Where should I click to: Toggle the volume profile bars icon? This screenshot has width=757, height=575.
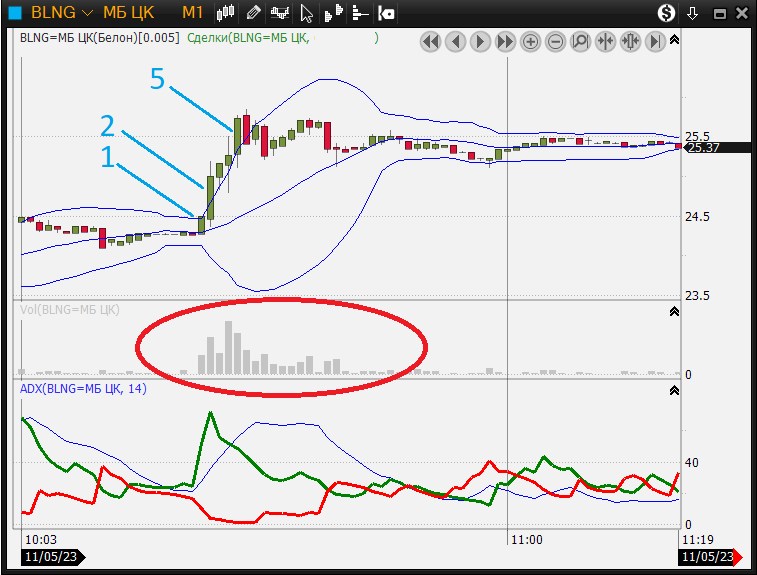point(333,13)
